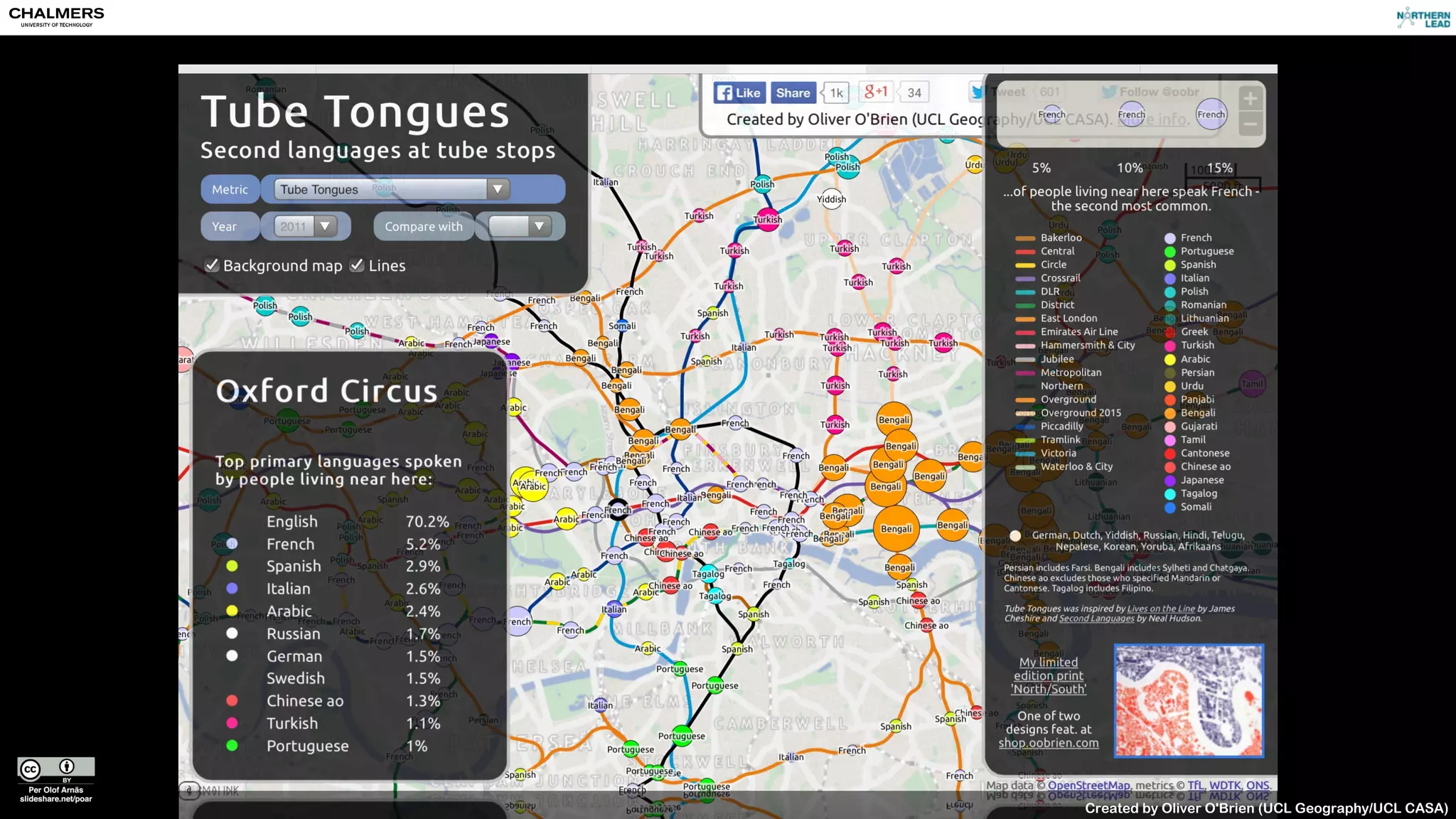
Task: Click the Northern Lead logo
Action: click(x=1423, y=18)
